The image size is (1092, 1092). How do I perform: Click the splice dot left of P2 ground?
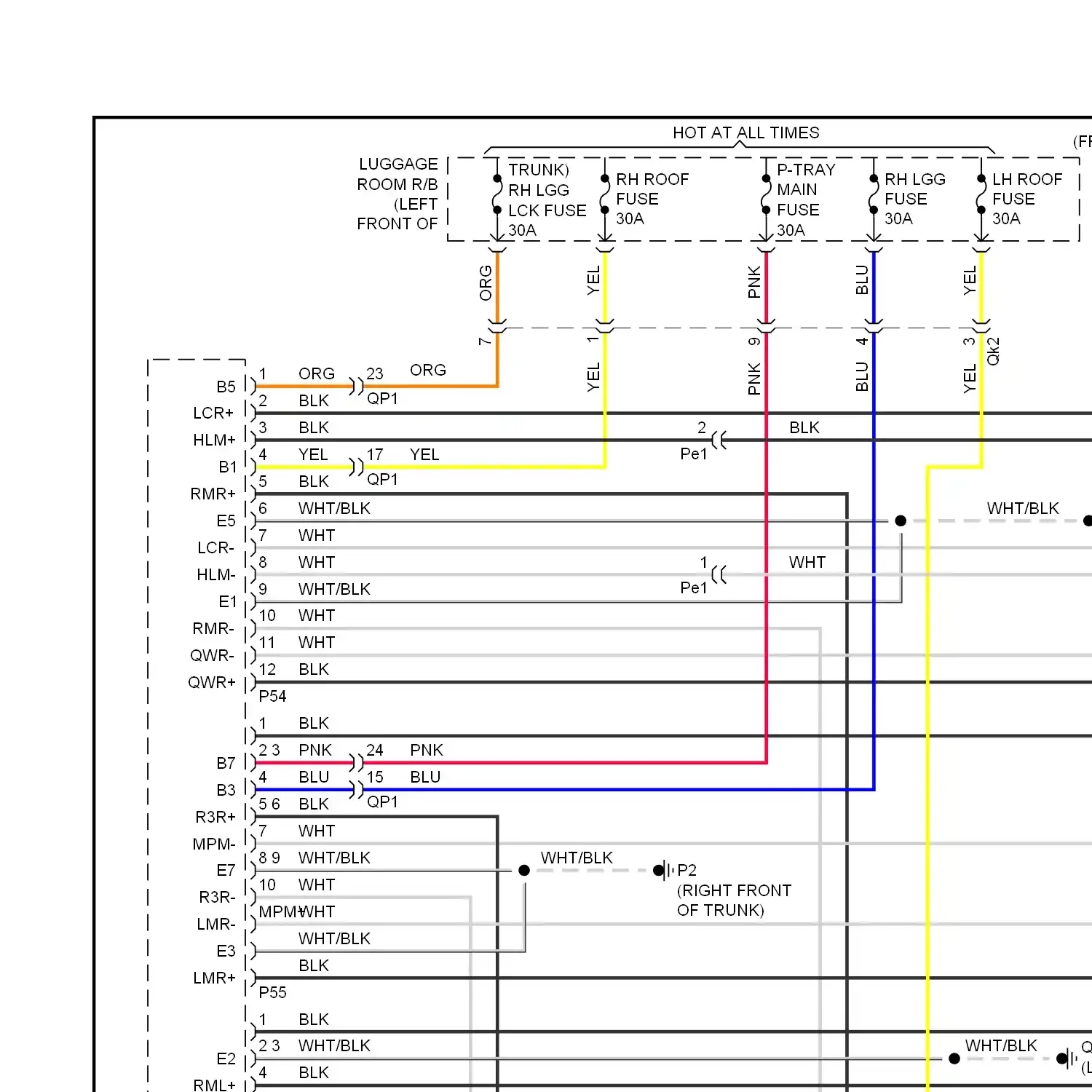(524, 871)
